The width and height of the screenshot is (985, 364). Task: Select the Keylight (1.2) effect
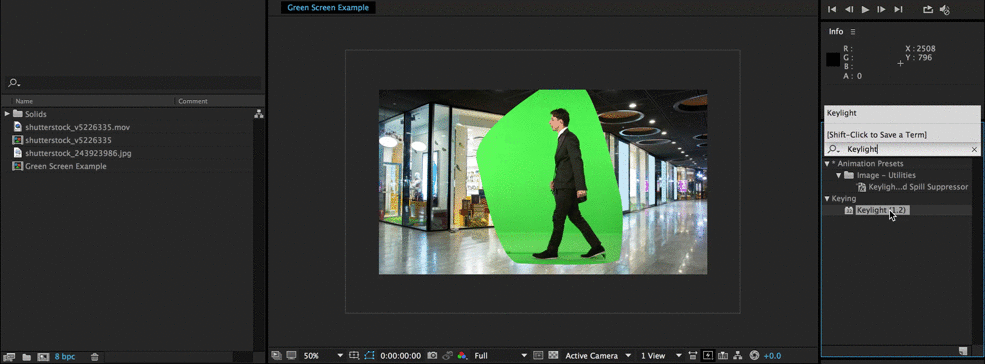click(882, 211)
